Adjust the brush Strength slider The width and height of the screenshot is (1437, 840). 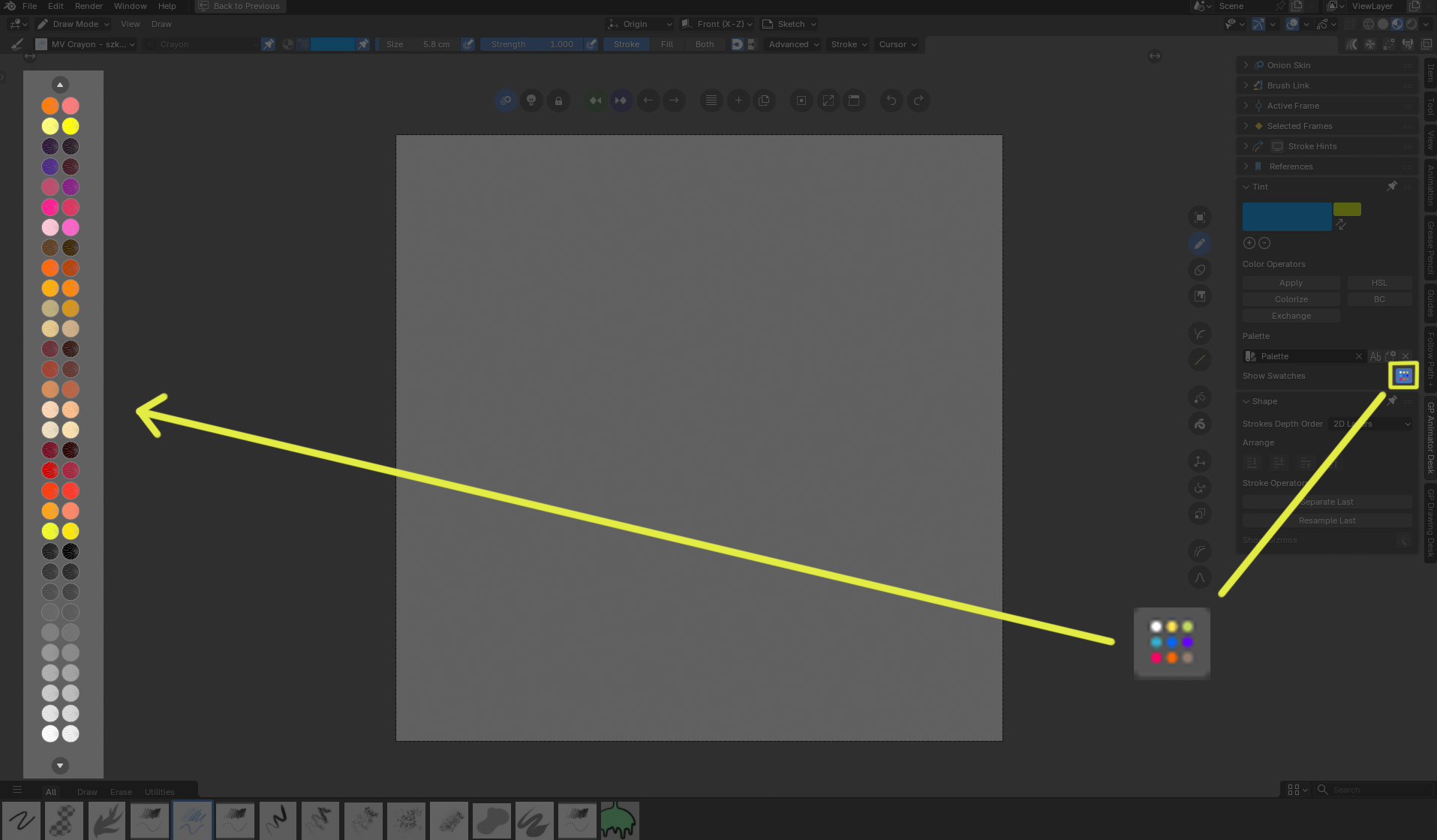click(x=532, y=44)
